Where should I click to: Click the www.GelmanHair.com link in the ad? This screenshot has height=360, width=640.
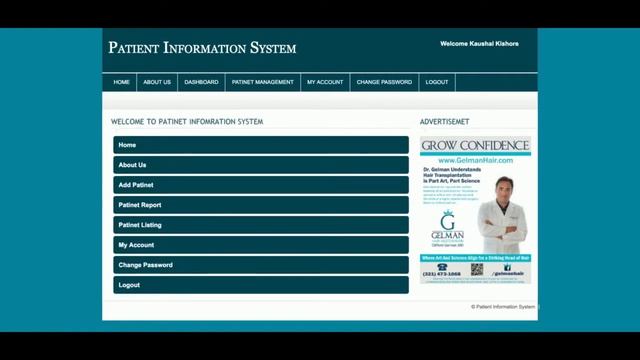pos(476,160)
